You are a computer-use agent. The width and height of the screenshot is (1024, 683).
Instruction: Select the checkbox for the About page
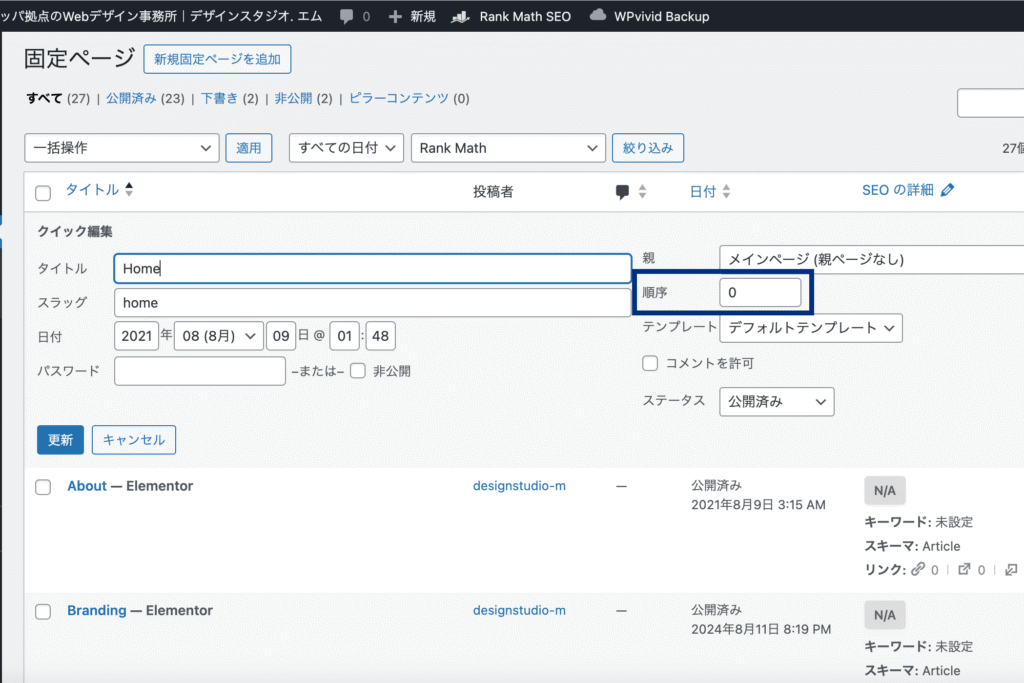43,487
